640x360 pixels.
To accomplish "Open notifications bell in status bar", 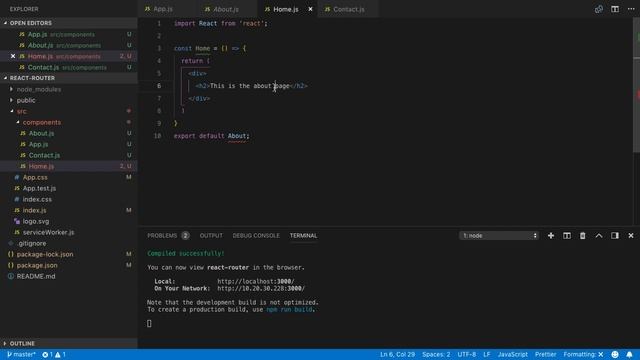I will click(x=629, y=354).
